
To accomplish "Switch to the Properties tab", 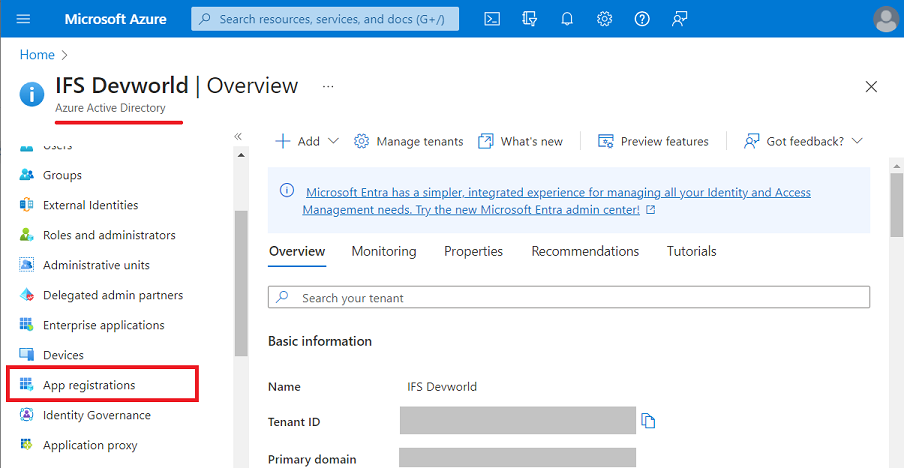I will click(x=473, y=251).
